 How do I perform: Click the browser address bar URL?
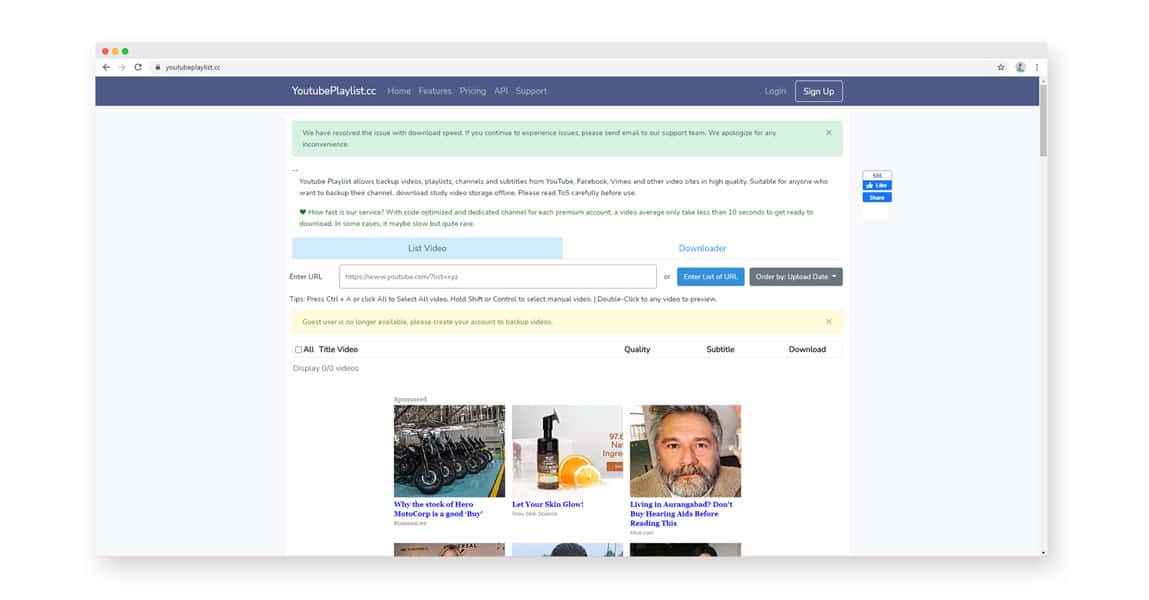click(193, 67)
